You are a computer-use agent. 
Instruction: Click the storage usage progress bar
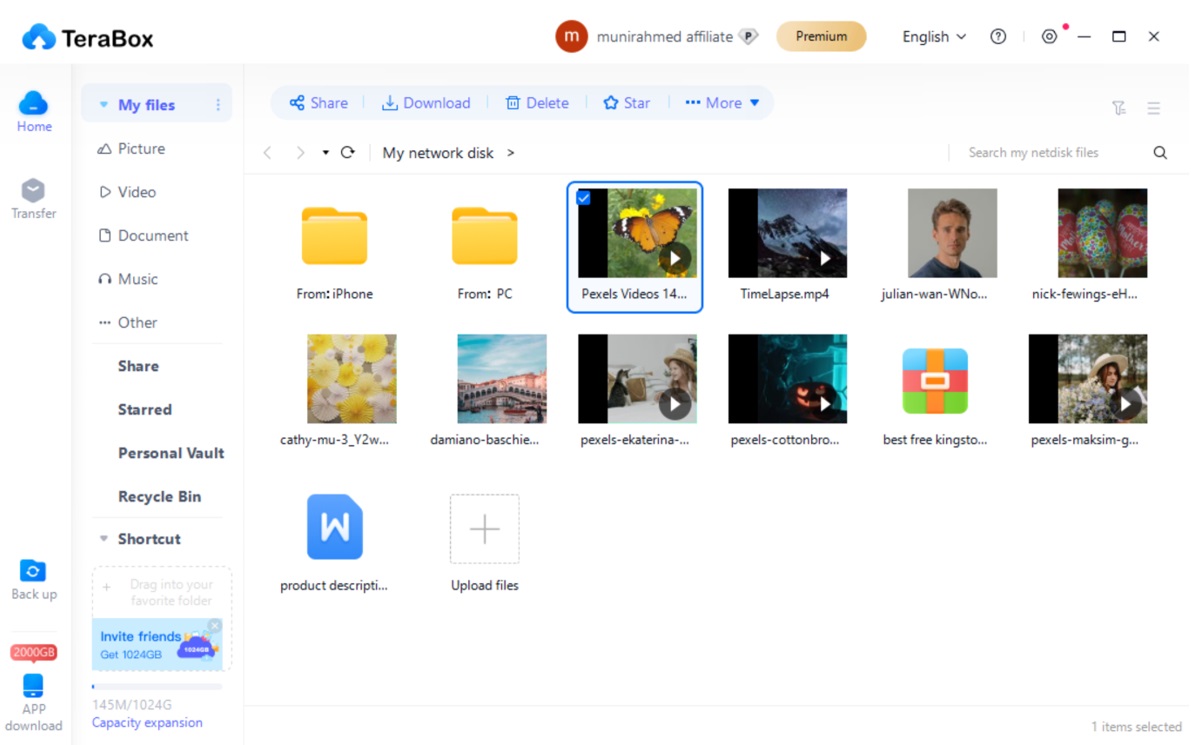coord(157,687)
